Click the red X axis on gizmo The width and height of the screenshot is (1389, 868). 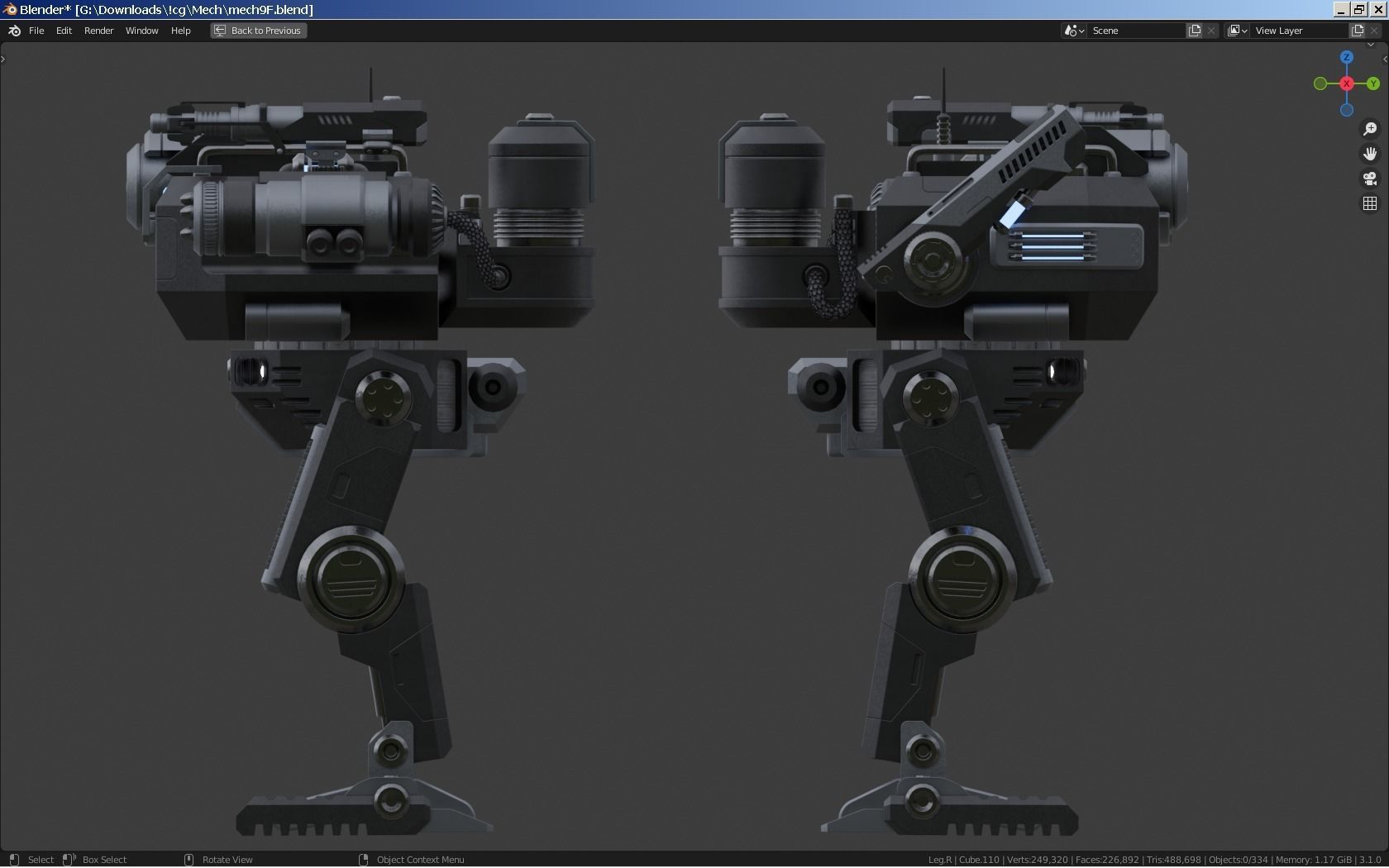tap(1347, 83)
